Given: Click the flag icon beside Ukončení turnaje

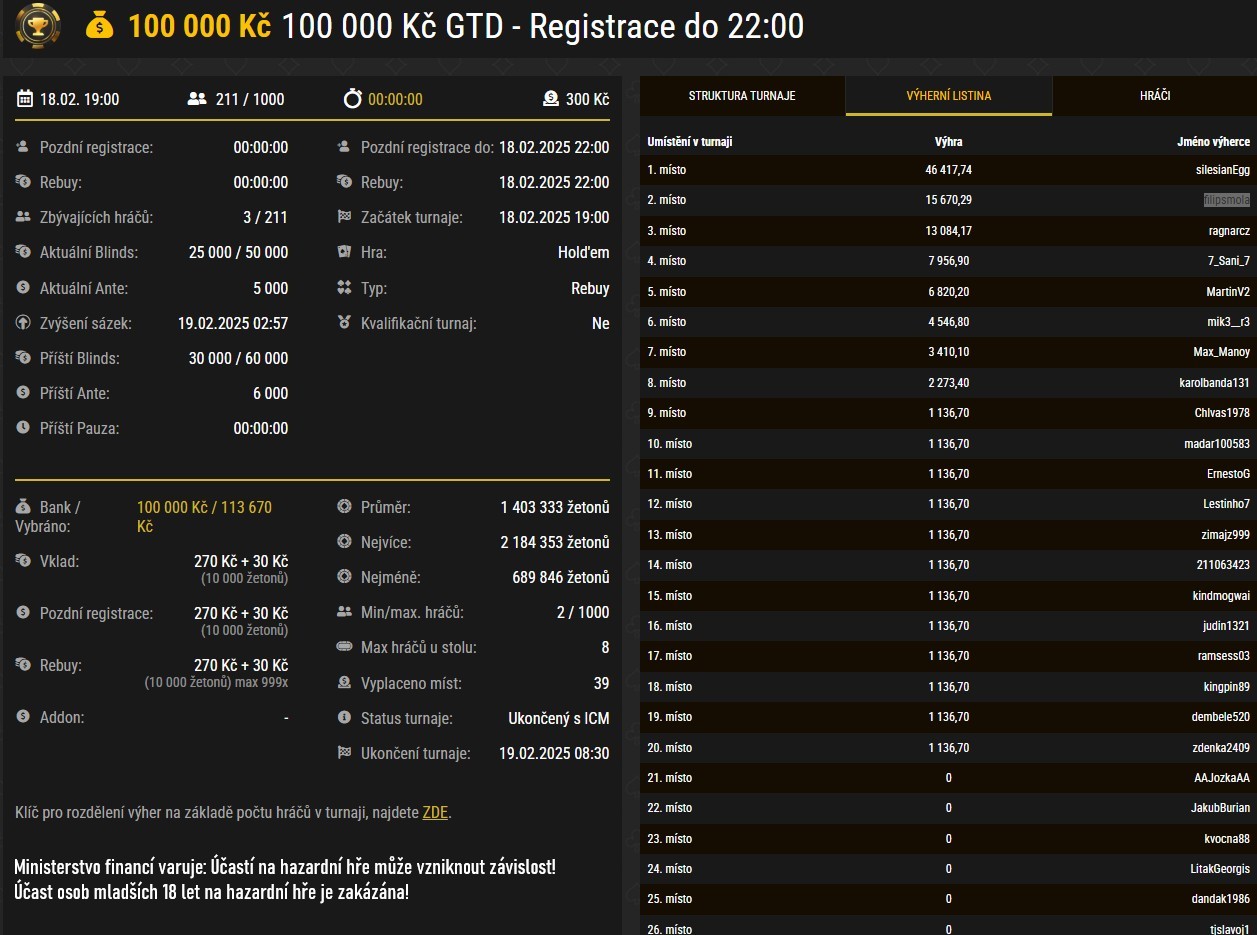Looking at the screenshot, I should tap(344, 753).
